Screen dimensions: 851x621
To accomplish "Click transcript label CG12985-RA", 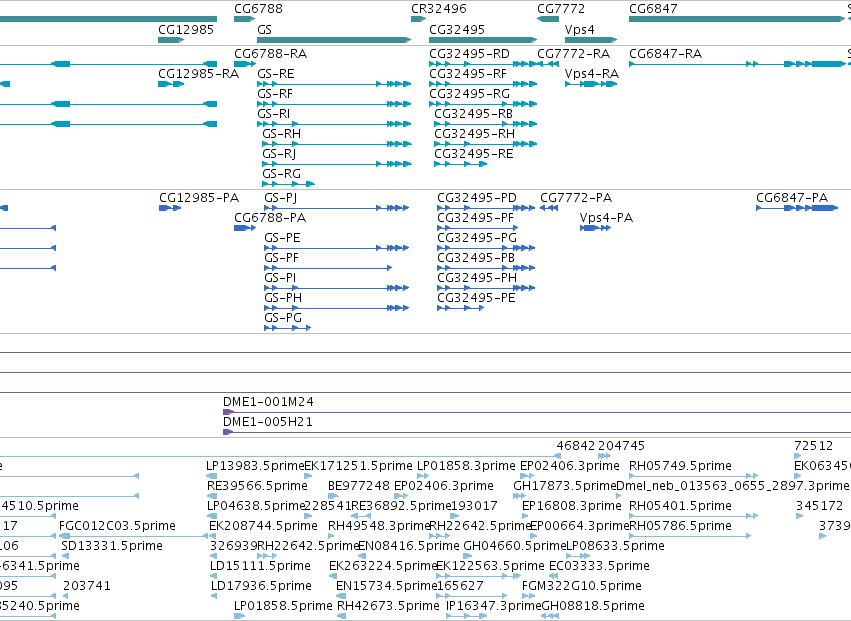I will click(x=199, y=74).
